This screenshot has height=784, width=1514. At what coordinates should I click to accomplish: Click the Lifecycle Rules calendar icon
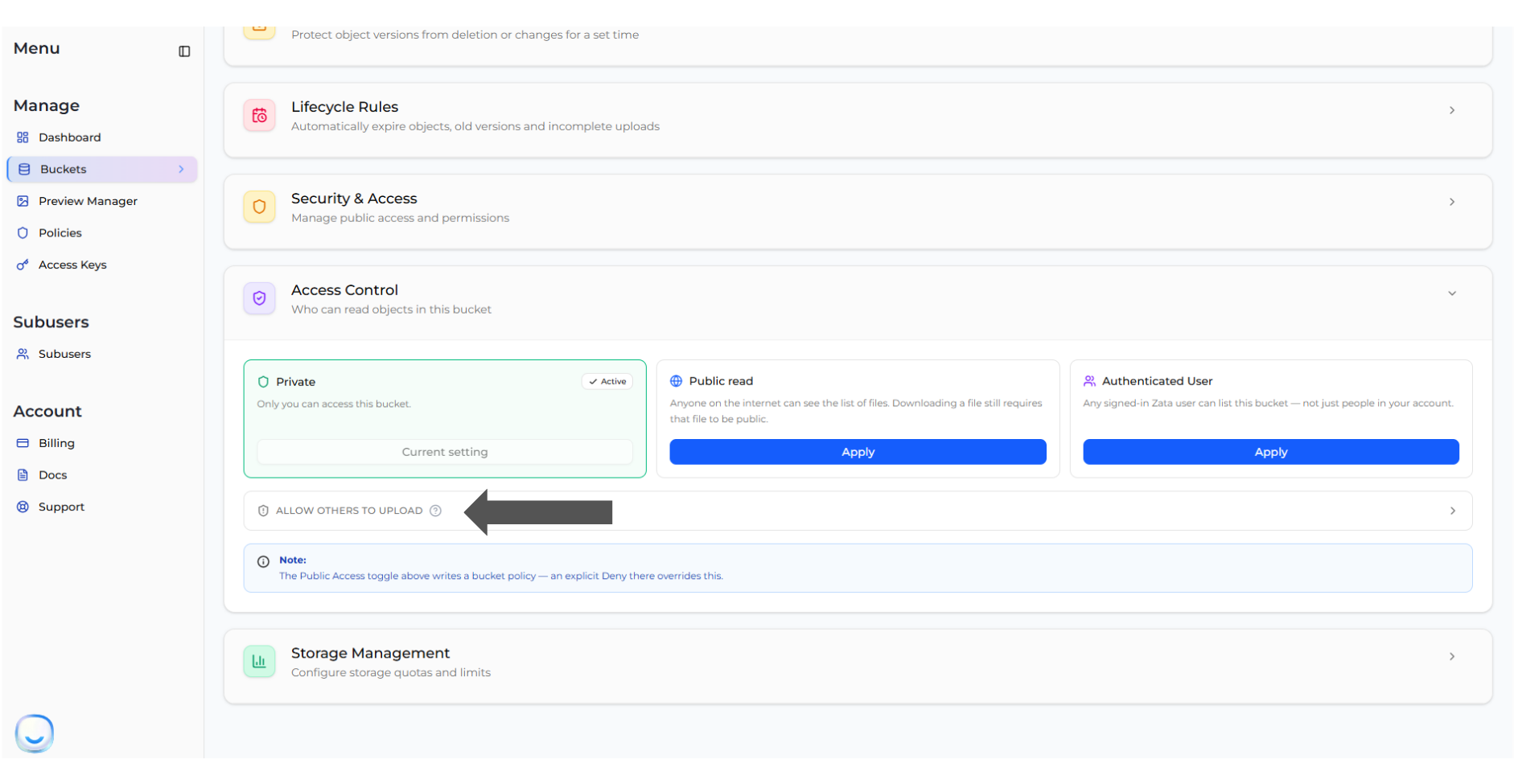(260, 116)
